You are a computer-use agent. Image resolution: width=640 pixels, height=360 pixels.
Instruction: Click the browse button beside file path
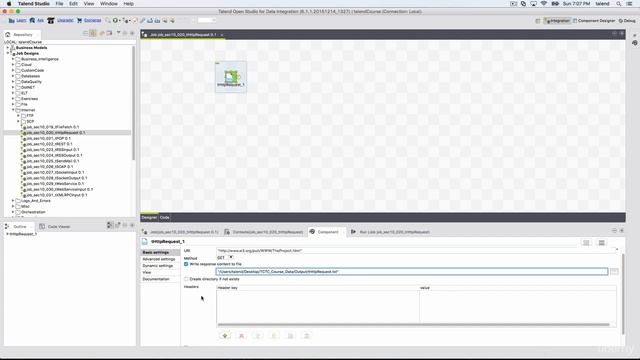[x=614, y=271]
